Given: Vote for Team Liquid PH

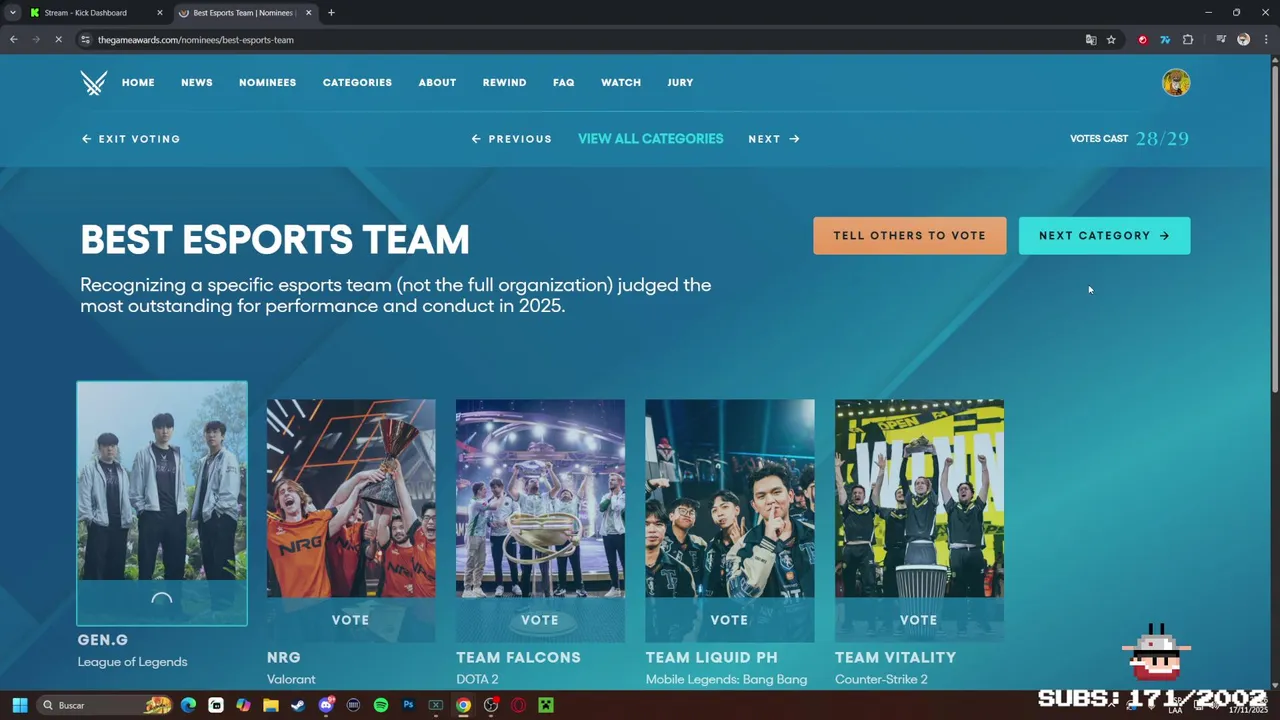Looking at the screenshot, I should point(730,620).
